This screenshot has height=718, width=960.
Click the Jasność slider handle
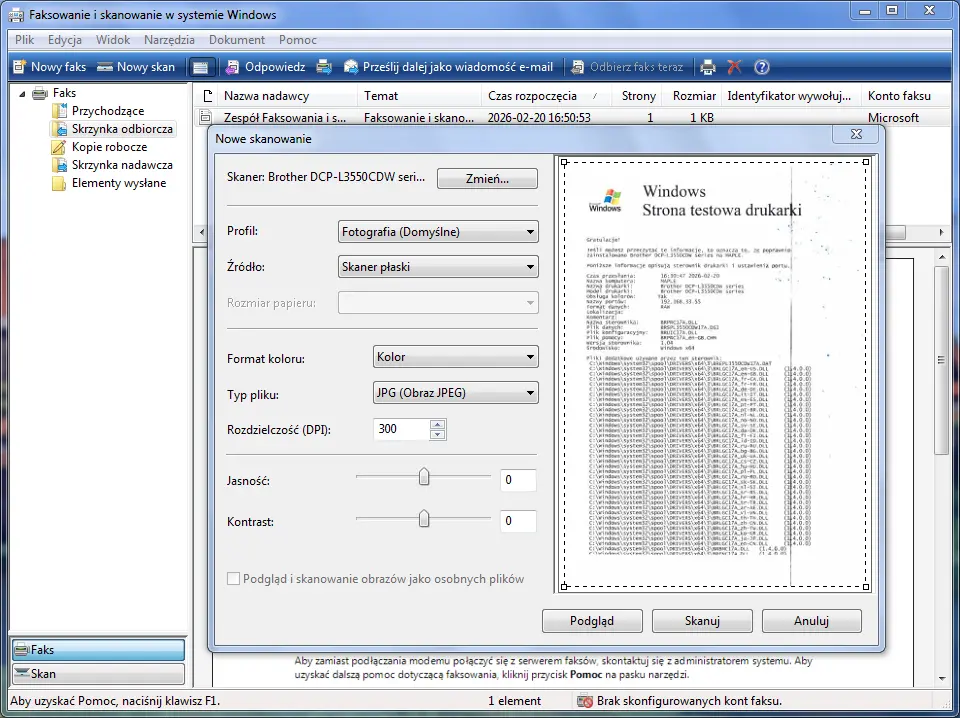424,478
